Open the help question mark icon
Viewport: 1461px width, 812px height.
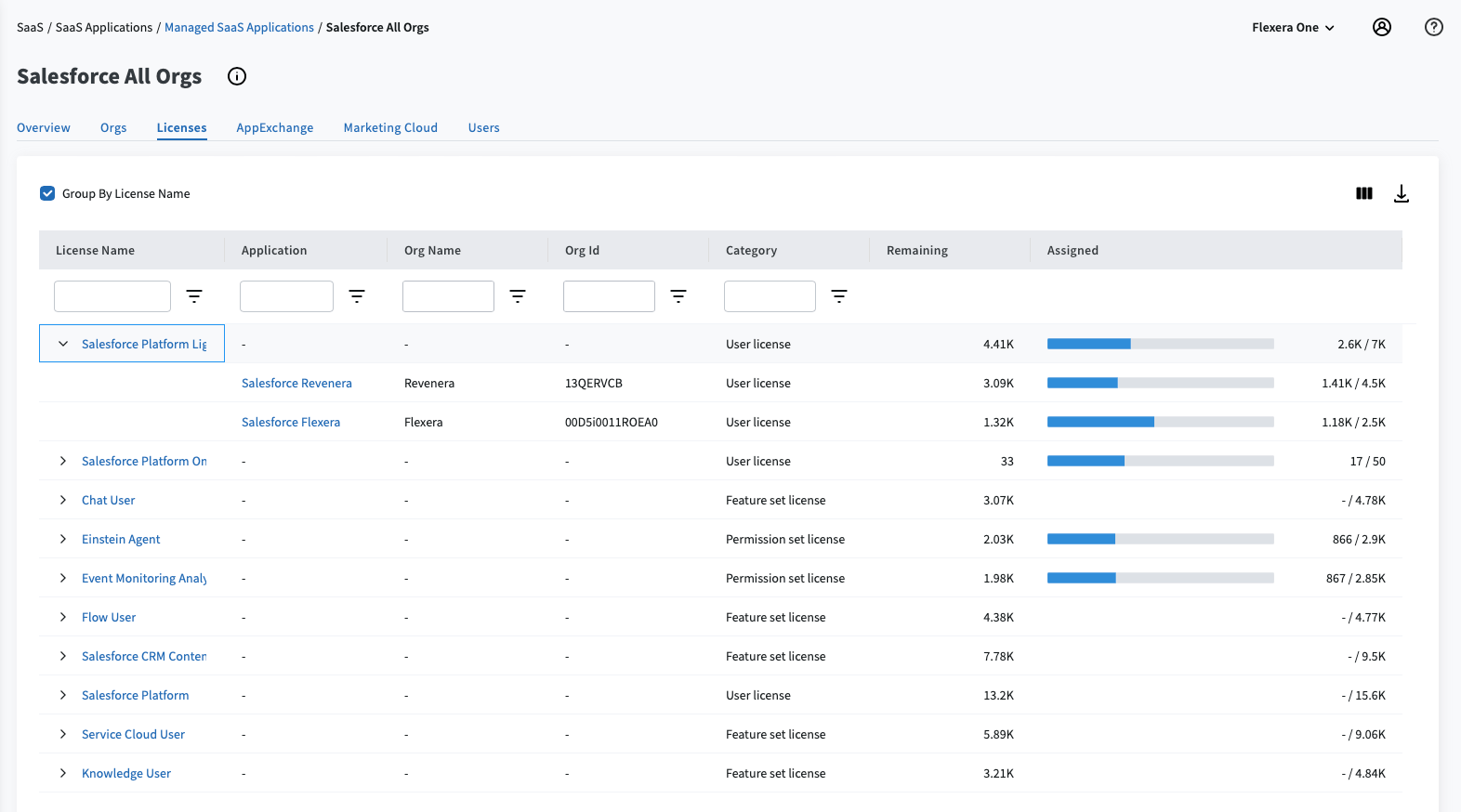point(1433,28)
